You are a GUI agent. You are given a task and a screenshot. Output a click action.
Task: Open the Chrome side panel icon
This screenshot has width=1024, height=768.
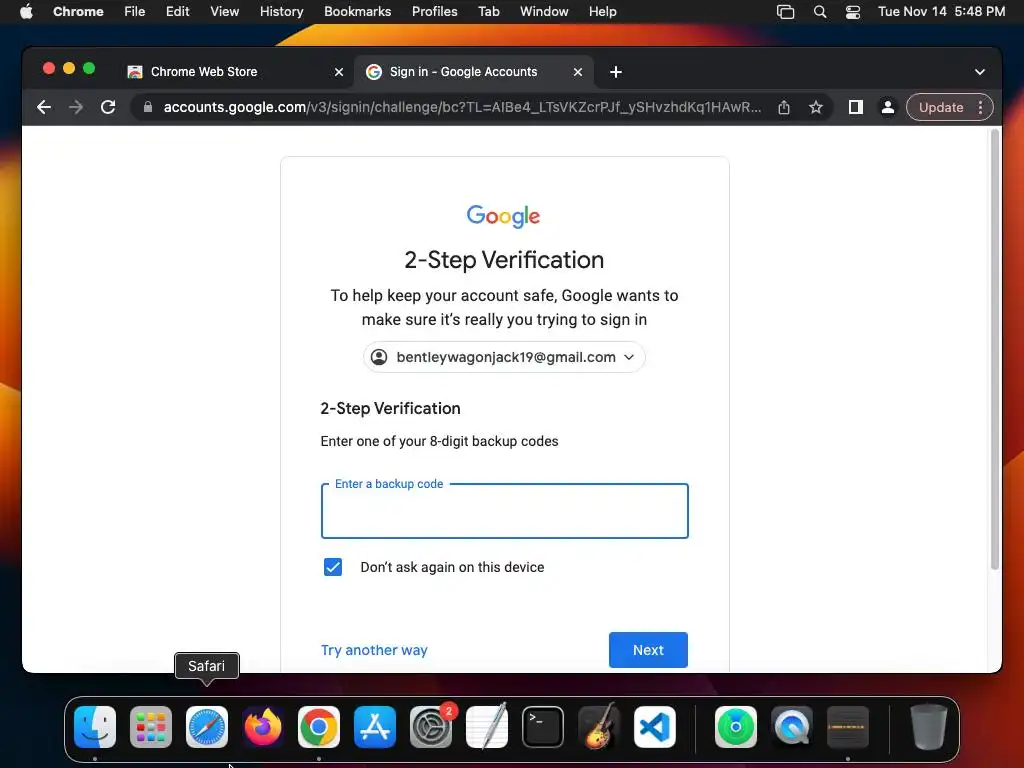(856, 107)
